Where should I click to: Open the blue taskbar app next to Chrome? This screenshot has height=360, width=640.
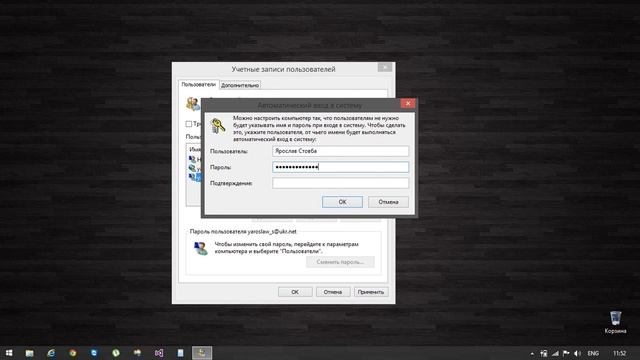94,353
